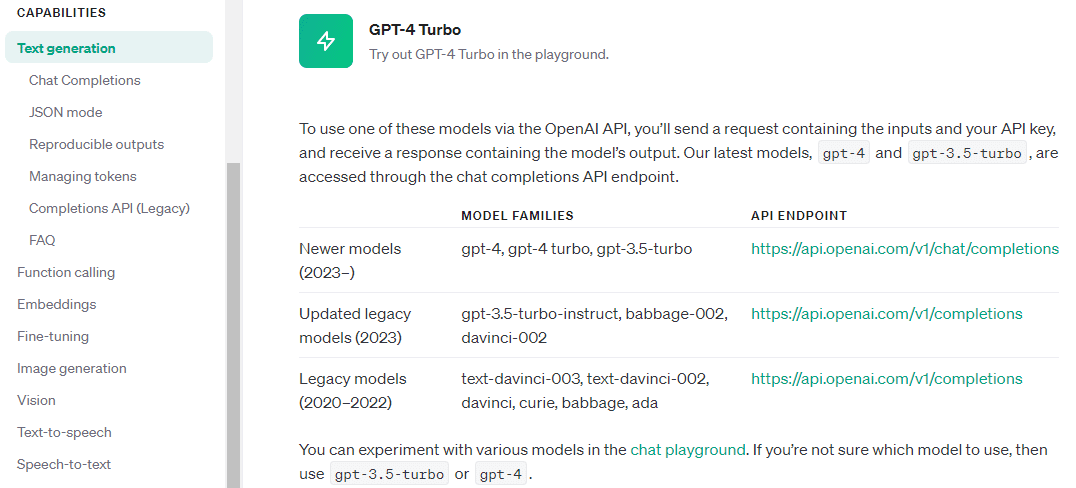The height and width of the screenshot is (488, 1076).
Task: Navigate to the Fine-tuning page
Action: 53,336
